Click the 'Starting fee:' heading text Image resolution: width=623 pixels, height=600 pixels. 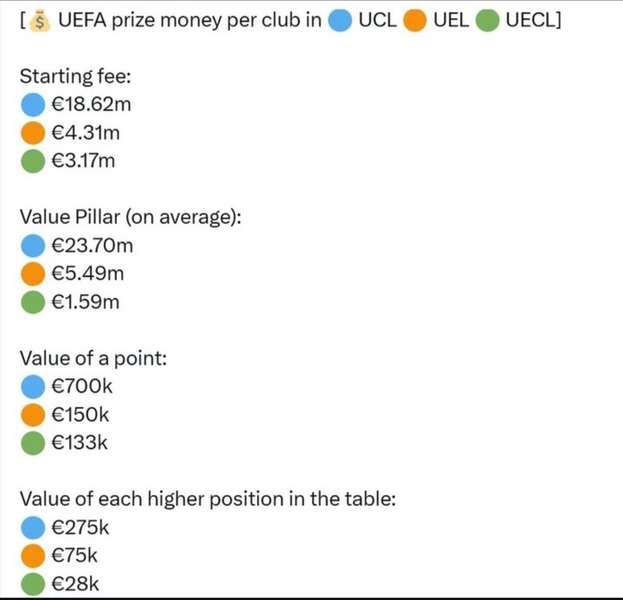[75, 76]
